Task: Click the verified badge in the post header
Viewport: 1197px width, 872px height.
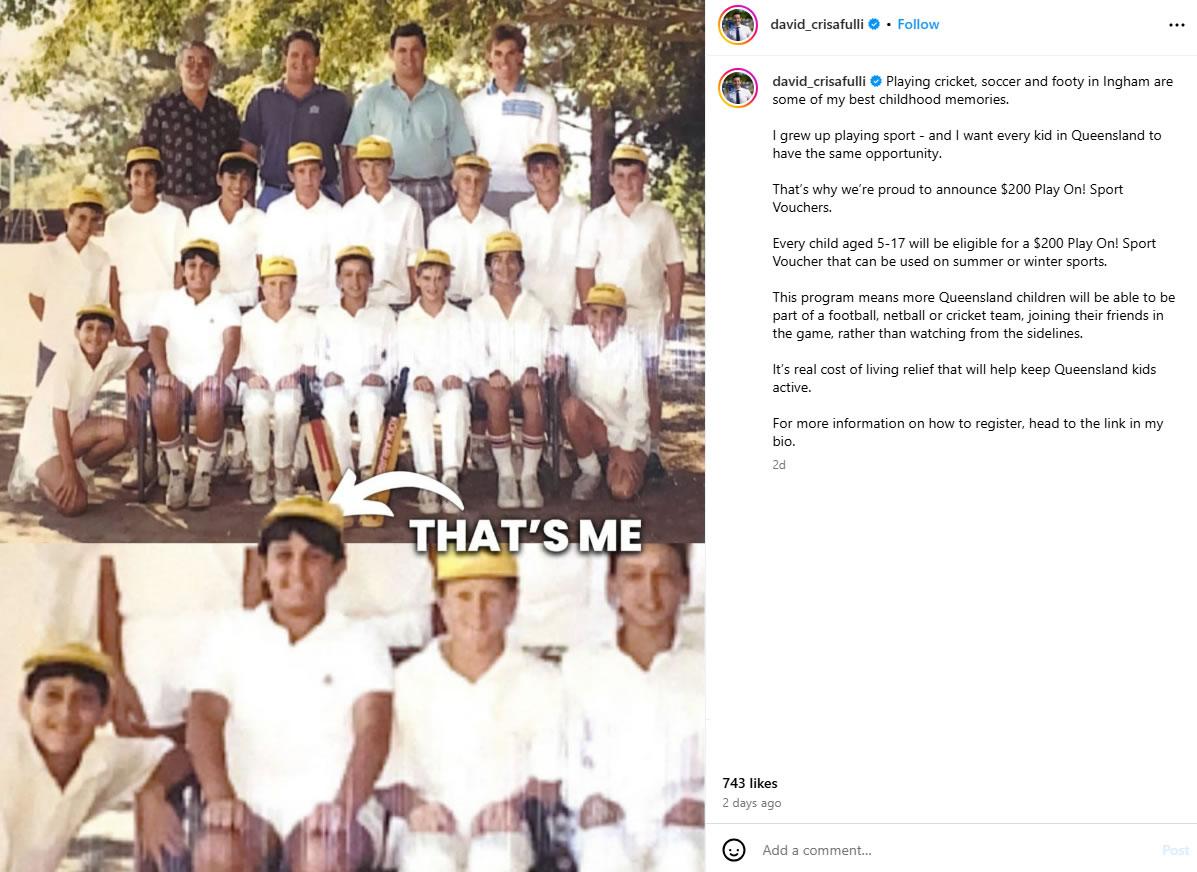Action: pyautogui.click(x=874, y=24)
